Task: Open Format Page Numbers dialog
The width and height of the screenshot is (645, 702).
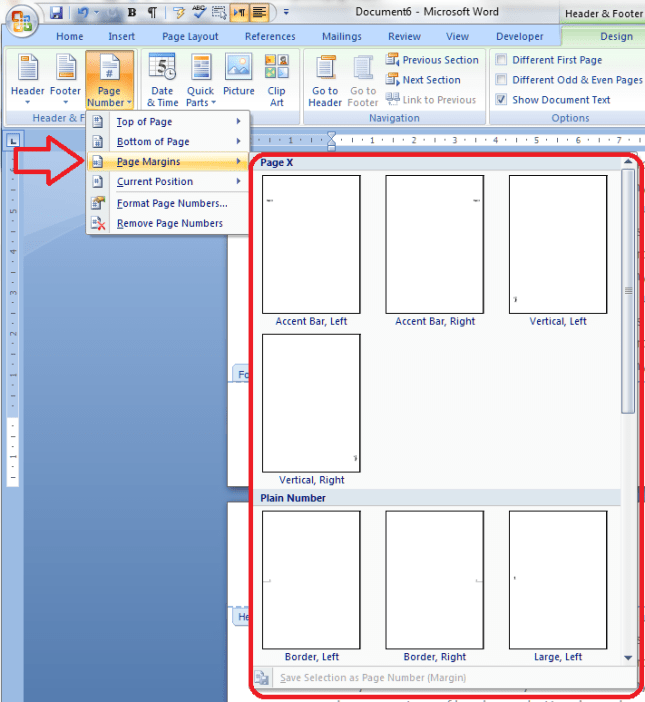Action: 168,203
